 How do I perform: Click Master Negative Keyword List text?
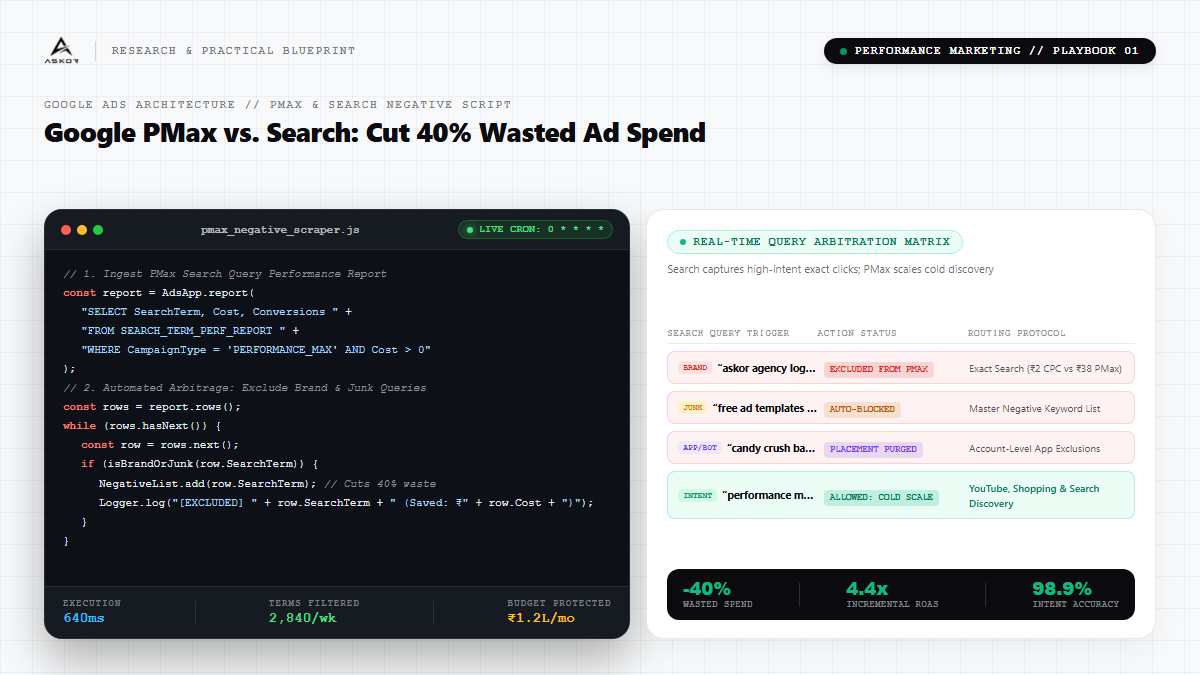point(1035,409)
